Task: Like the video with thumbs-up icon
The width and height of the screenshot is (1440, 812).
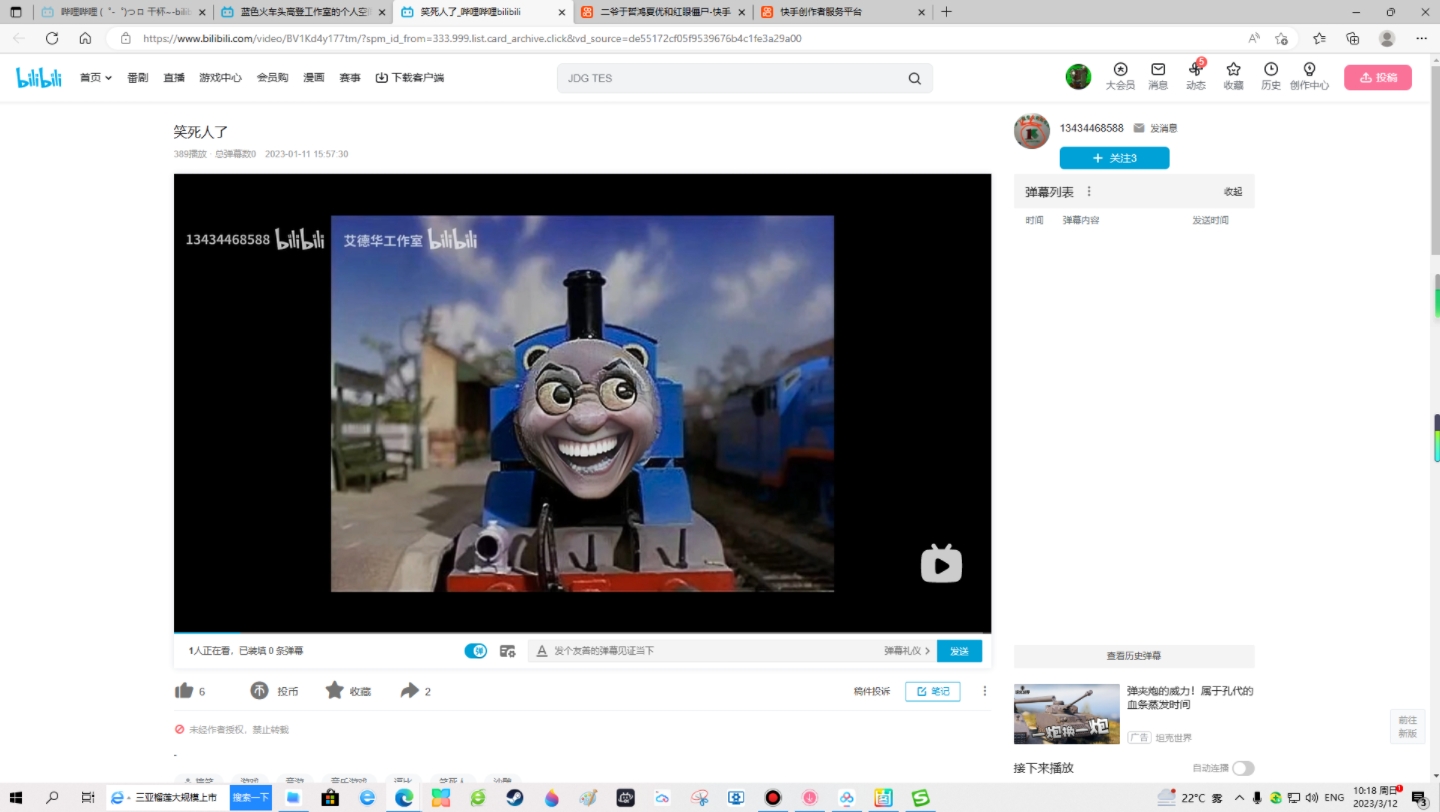Action: (x=184, y=690)
